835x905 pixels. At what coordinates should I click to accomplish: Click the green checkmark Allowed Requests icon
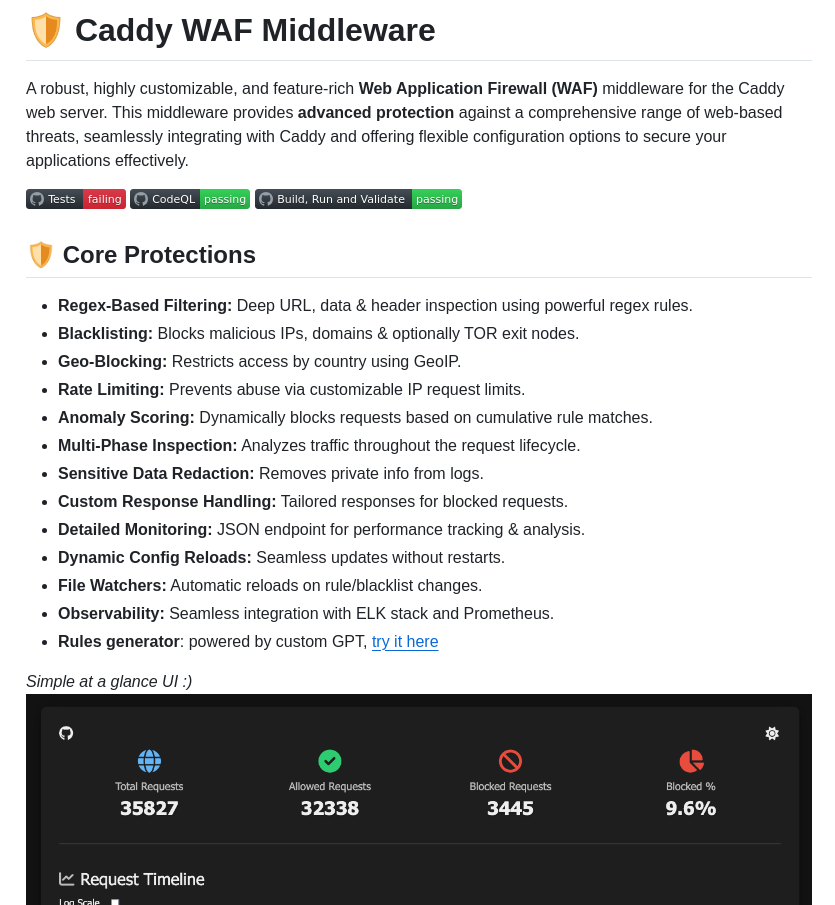tap(330, 761)
